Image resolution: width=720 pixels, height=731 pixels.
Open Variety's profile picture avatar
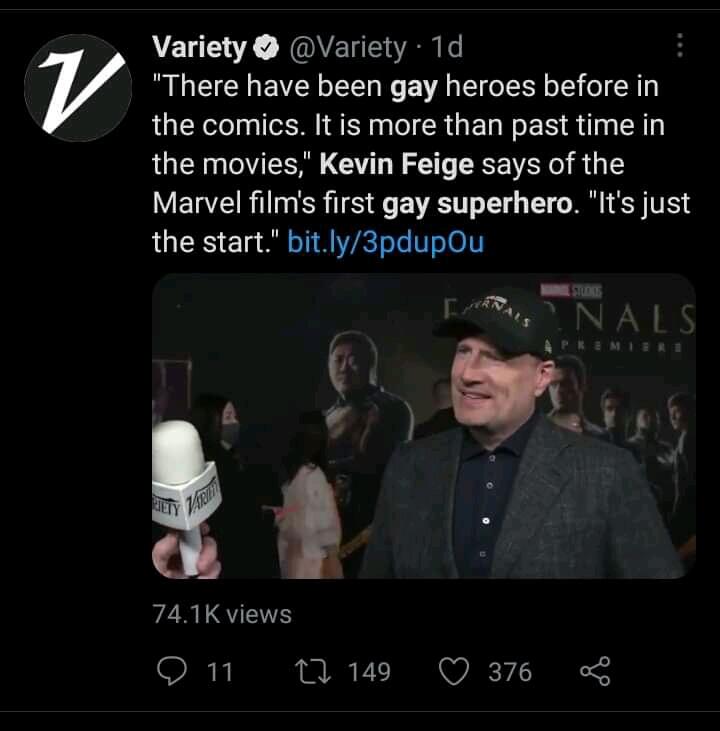coord(77,86)
